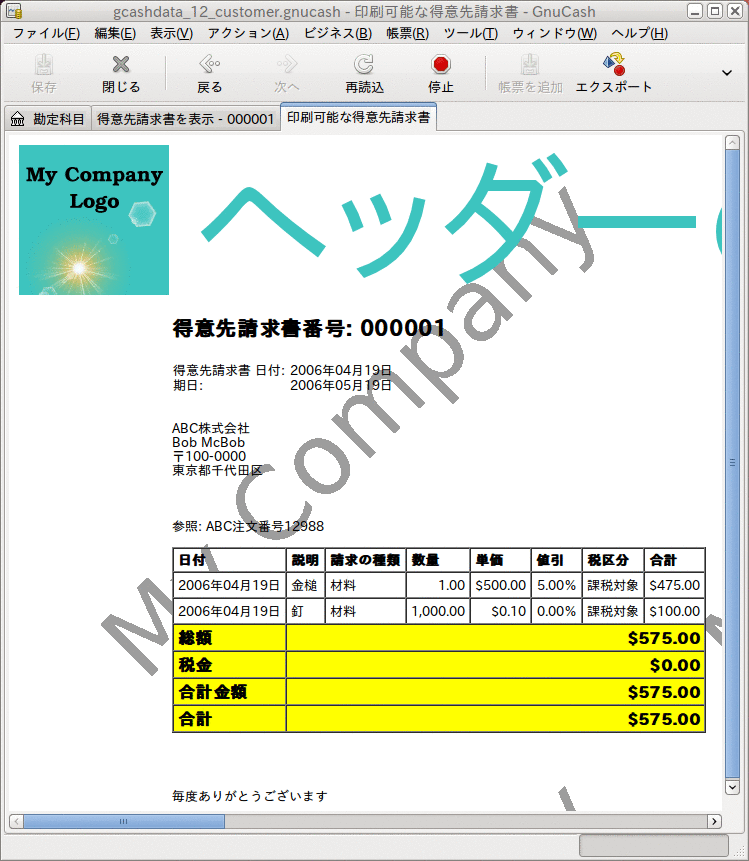
Task: Open the アクション (Actions) menu
Action: [247, 33]
